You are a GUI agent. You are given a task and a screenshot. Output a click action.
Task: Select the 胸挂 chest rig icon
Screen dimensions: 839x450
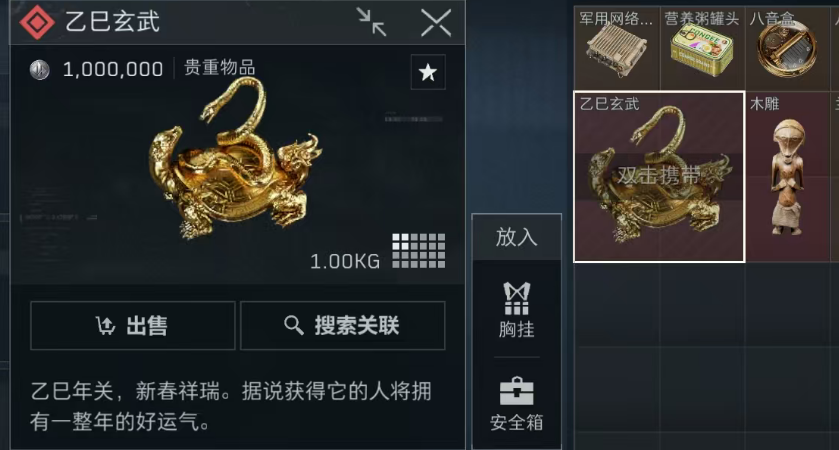(516, 309)
